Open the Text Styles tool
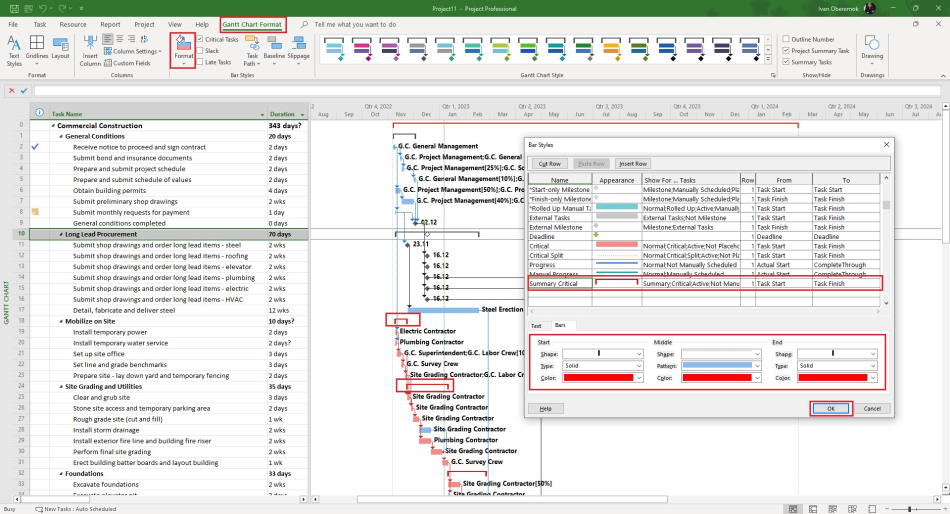Screen dimensions: 950x514 click(14, 50)
